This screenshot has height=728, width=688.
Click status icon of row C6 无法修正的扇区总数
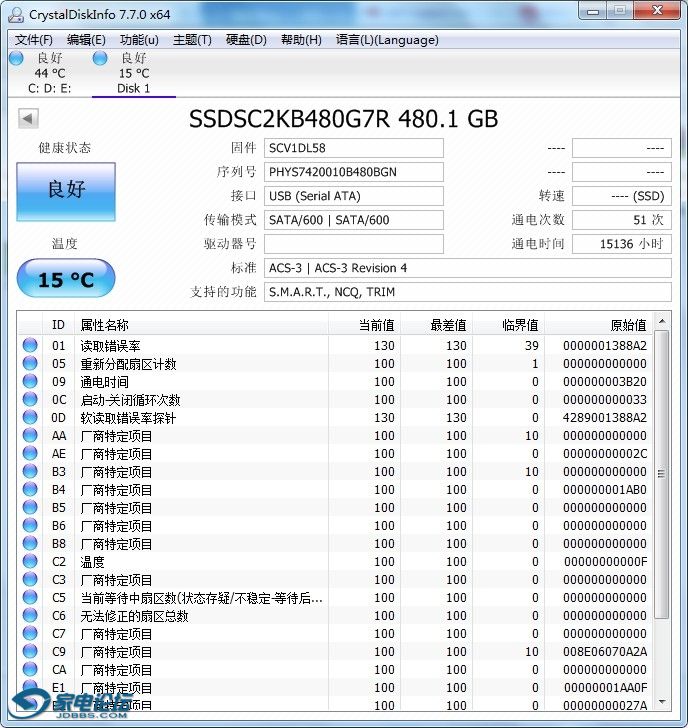(30, 615)
